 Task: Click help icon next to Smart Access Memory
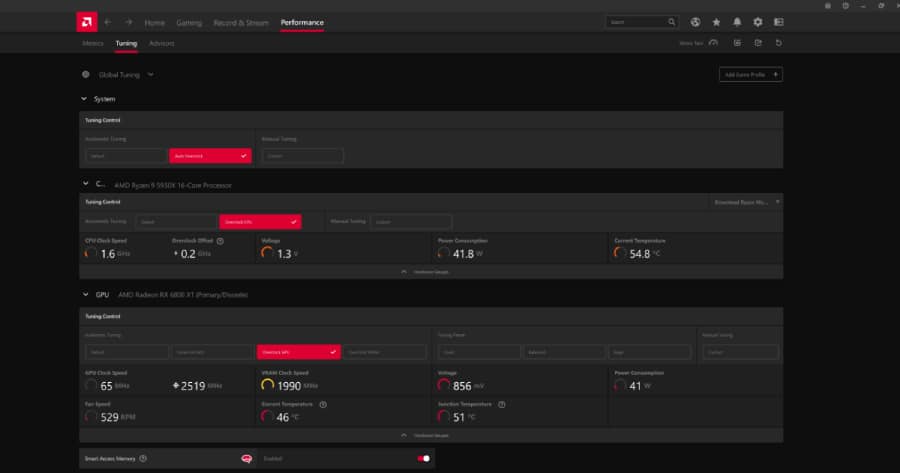click(x=143, y=458)
